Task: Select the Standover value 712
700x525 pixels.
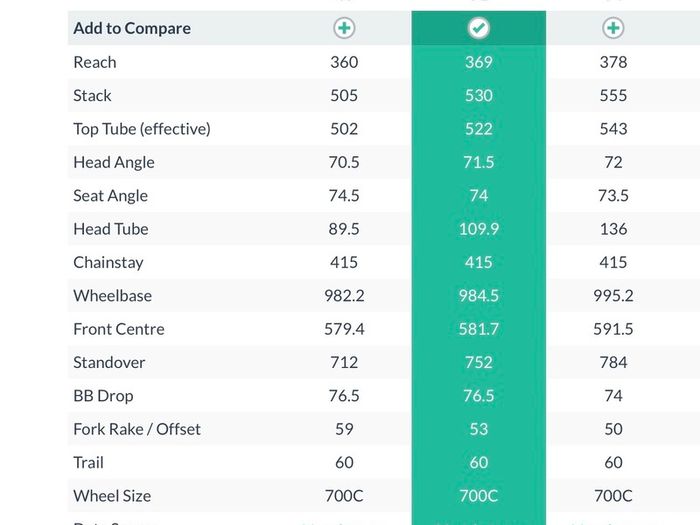Action: click(x=344, y=362)
